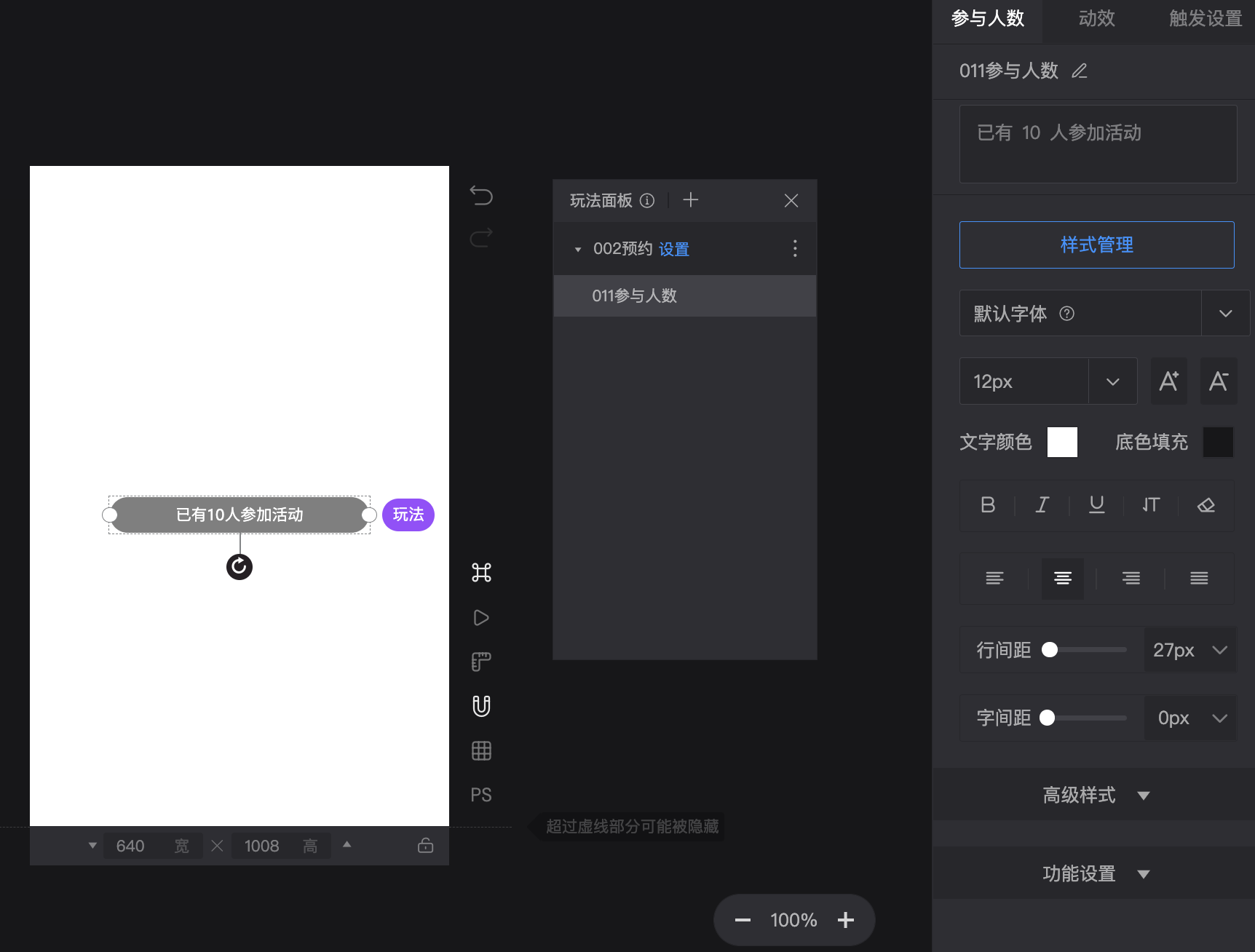
Task: Switch to the 参与人数 tab
Action: pyautogui.click(x=988, y=19)
